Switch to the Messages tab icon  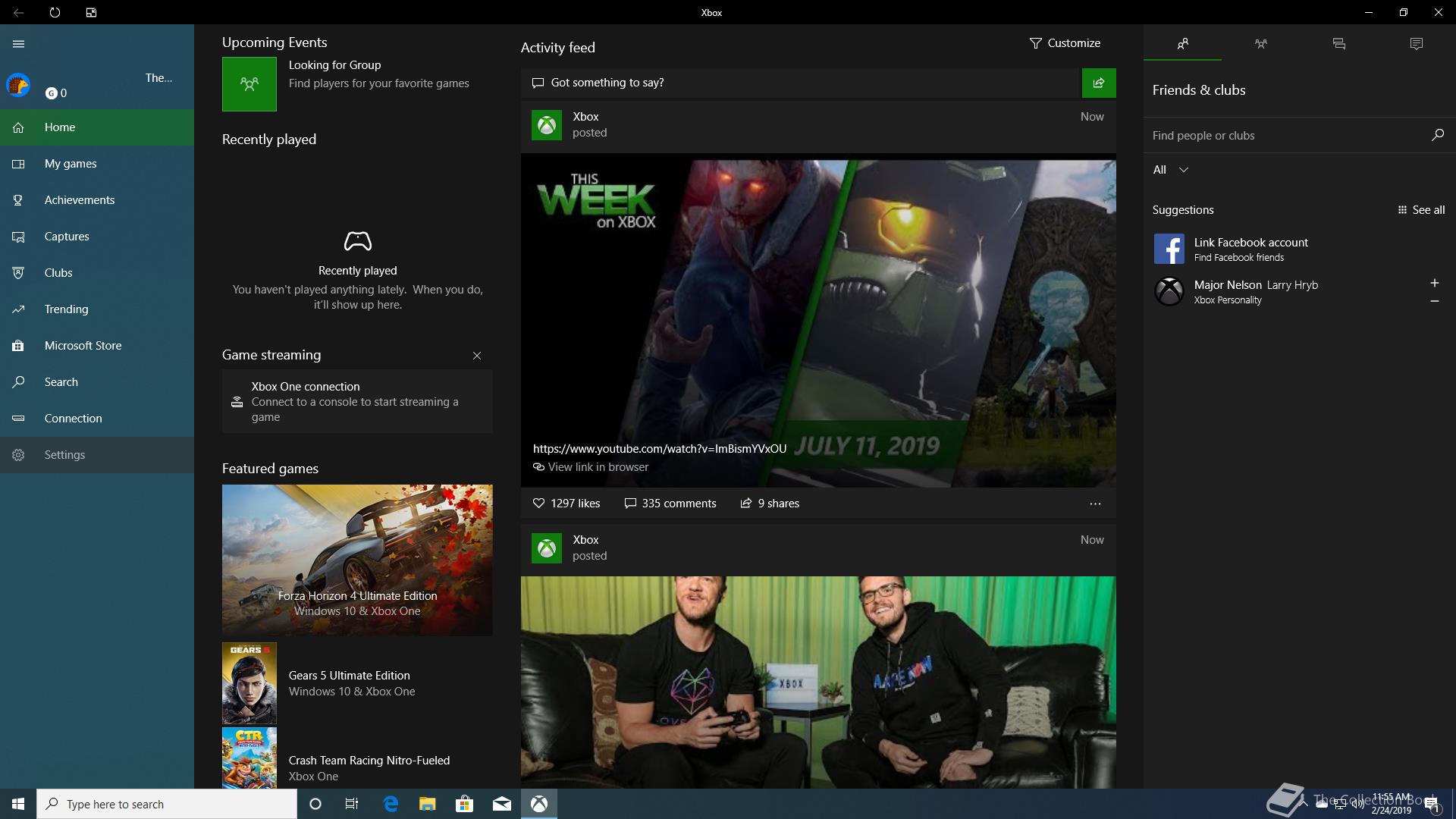click(x=1338, y=44)
